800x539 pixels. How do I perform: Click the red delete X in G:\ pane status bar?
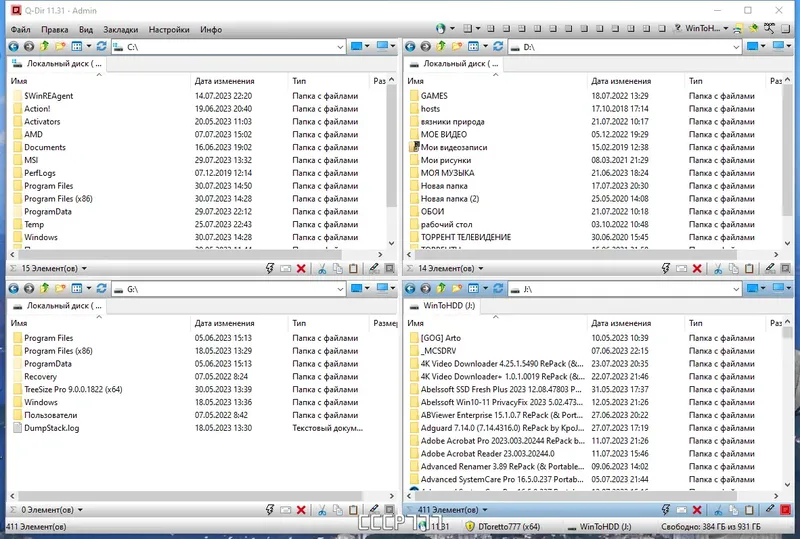(x=301, y=510)
